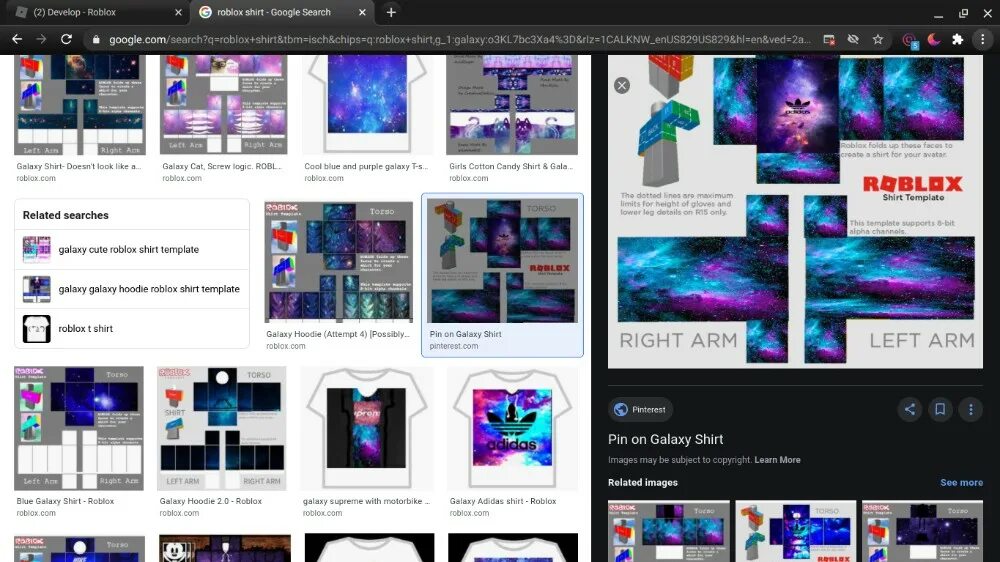
Task: Open galaxy supreme with motorbike thumbnail
Action: [x=367, y=428]
